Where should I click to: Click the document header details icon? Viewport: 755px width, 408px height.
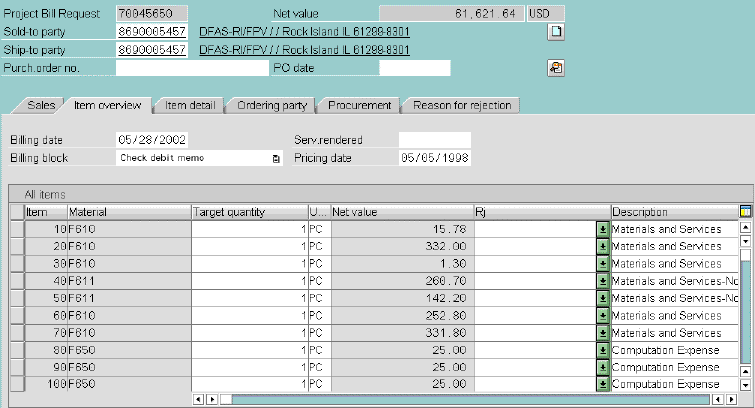pyautogui.click(x=557, y=32)
